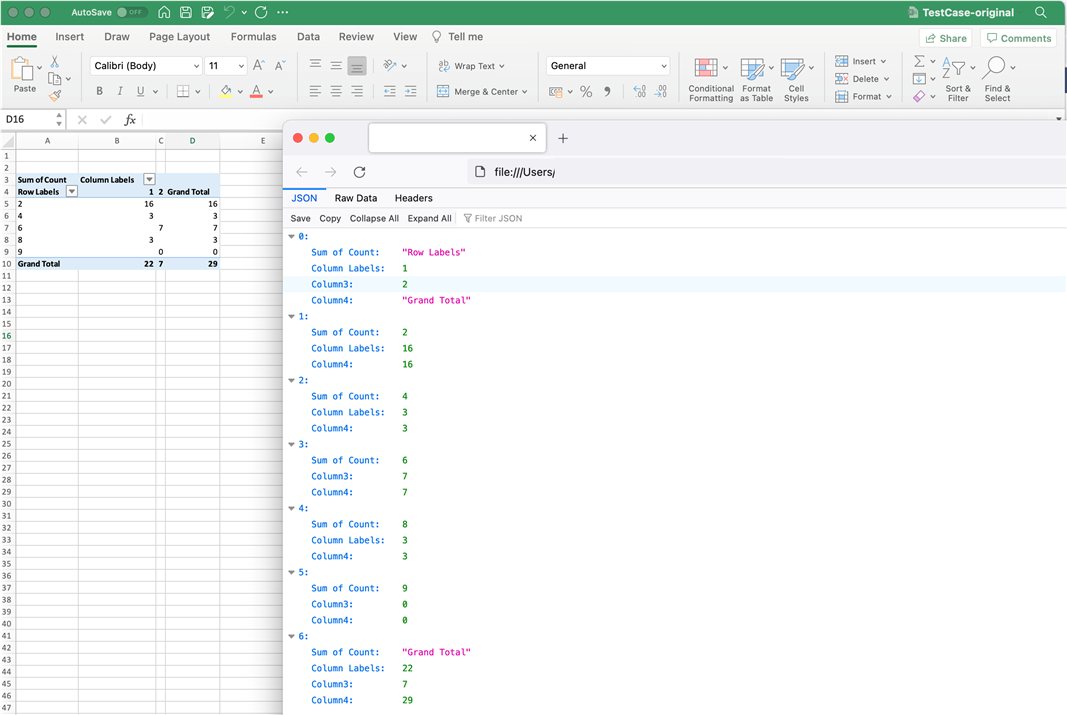This screenshot has width=1067, height=715.
Task: Collapse the JSON node labeled 3
Action: 293,443
